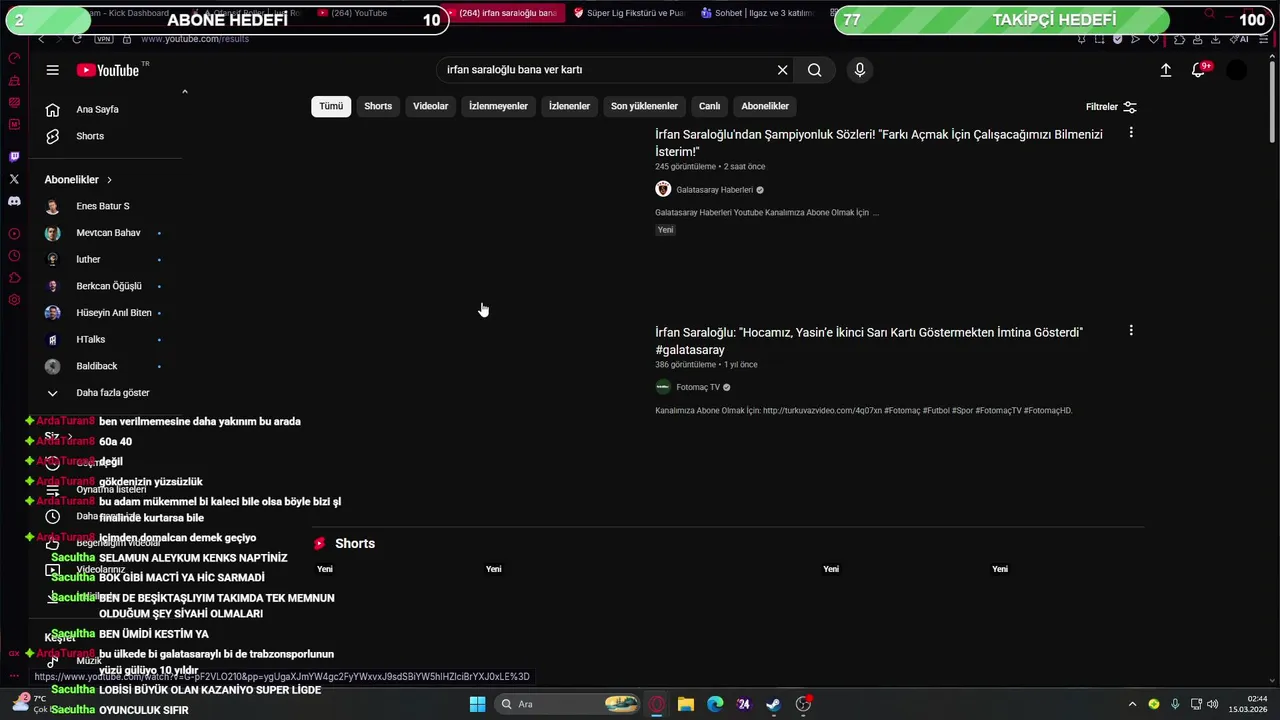Open File Explorer from the taskbar
The image size is (1280, 720).
[686, 704]
